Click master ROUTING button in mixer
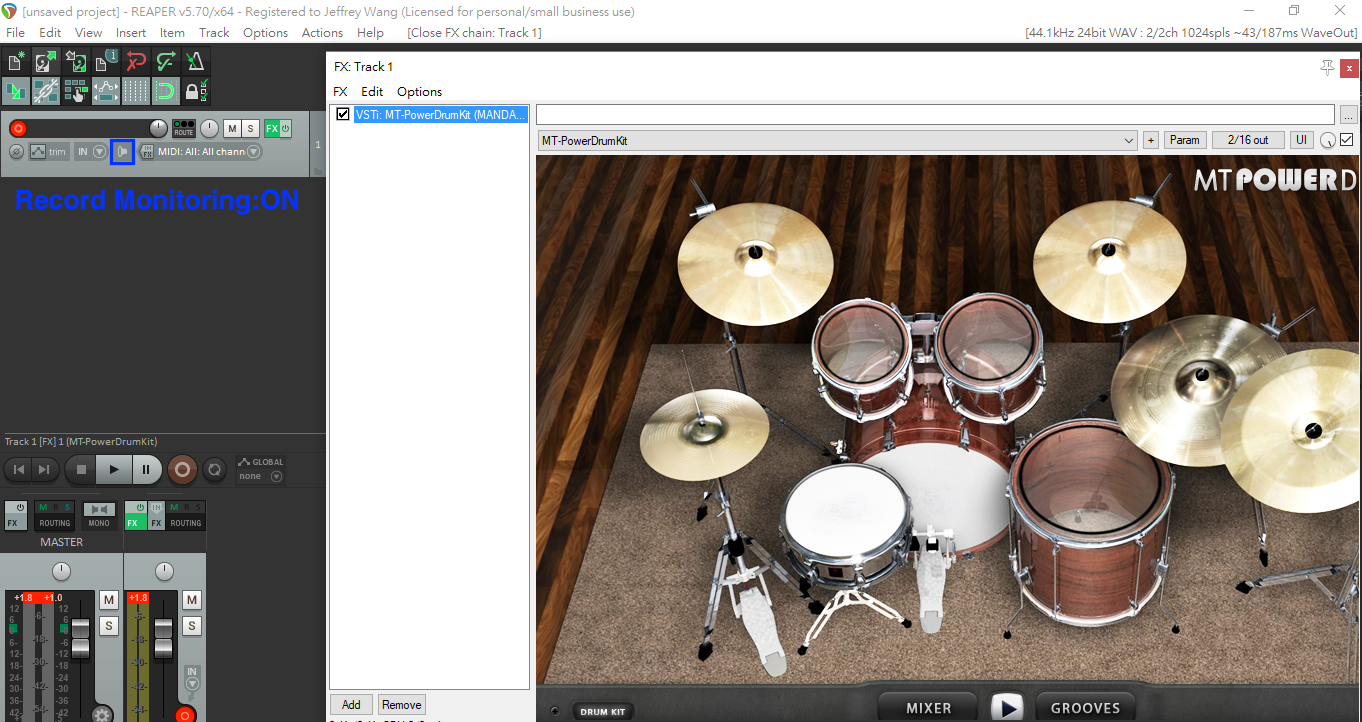 point(55,516)
